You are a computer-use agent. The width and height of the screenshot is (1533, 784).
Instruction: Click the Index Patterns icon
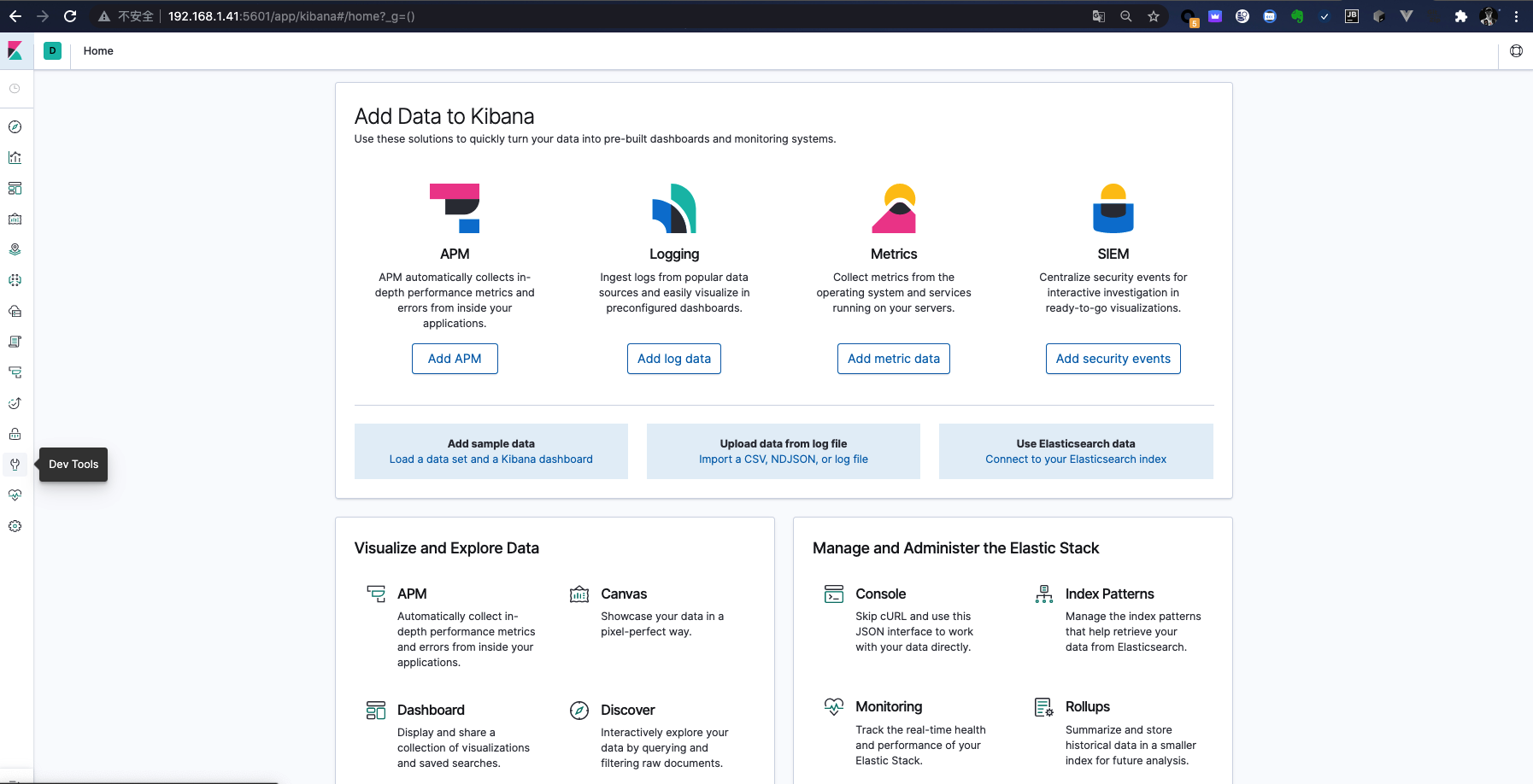tap(1044, 594)
